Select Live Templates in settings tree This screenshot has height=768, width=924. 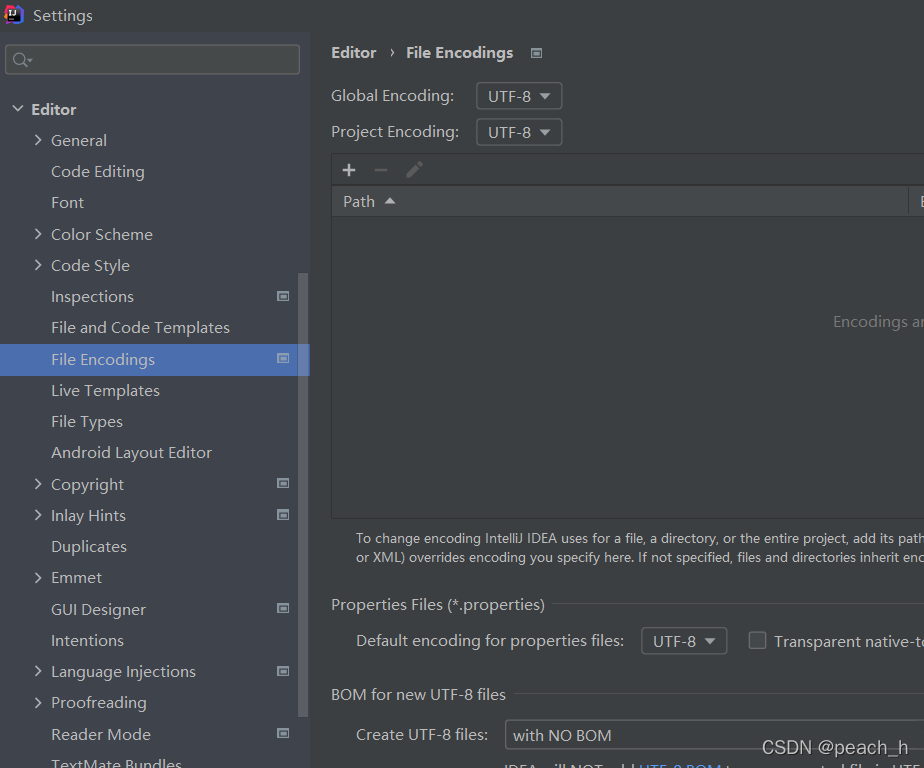click(105, 390)
